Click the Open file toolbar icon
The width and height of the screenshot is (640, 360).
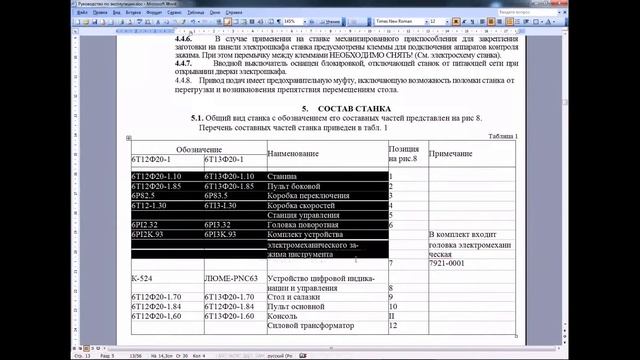tap(86, 22)
